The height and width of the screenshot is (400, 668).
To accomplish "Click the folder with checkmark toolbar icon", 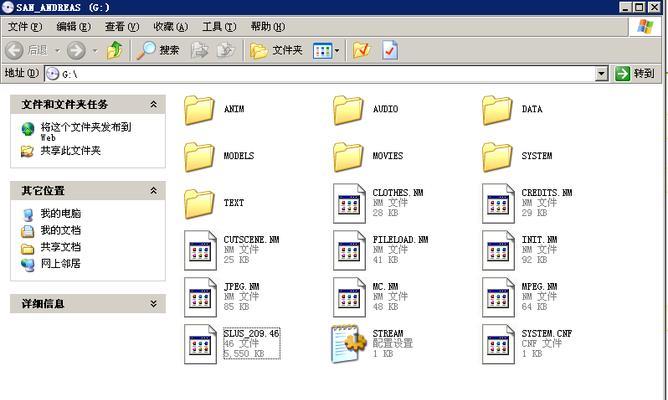I will (362, 50).
